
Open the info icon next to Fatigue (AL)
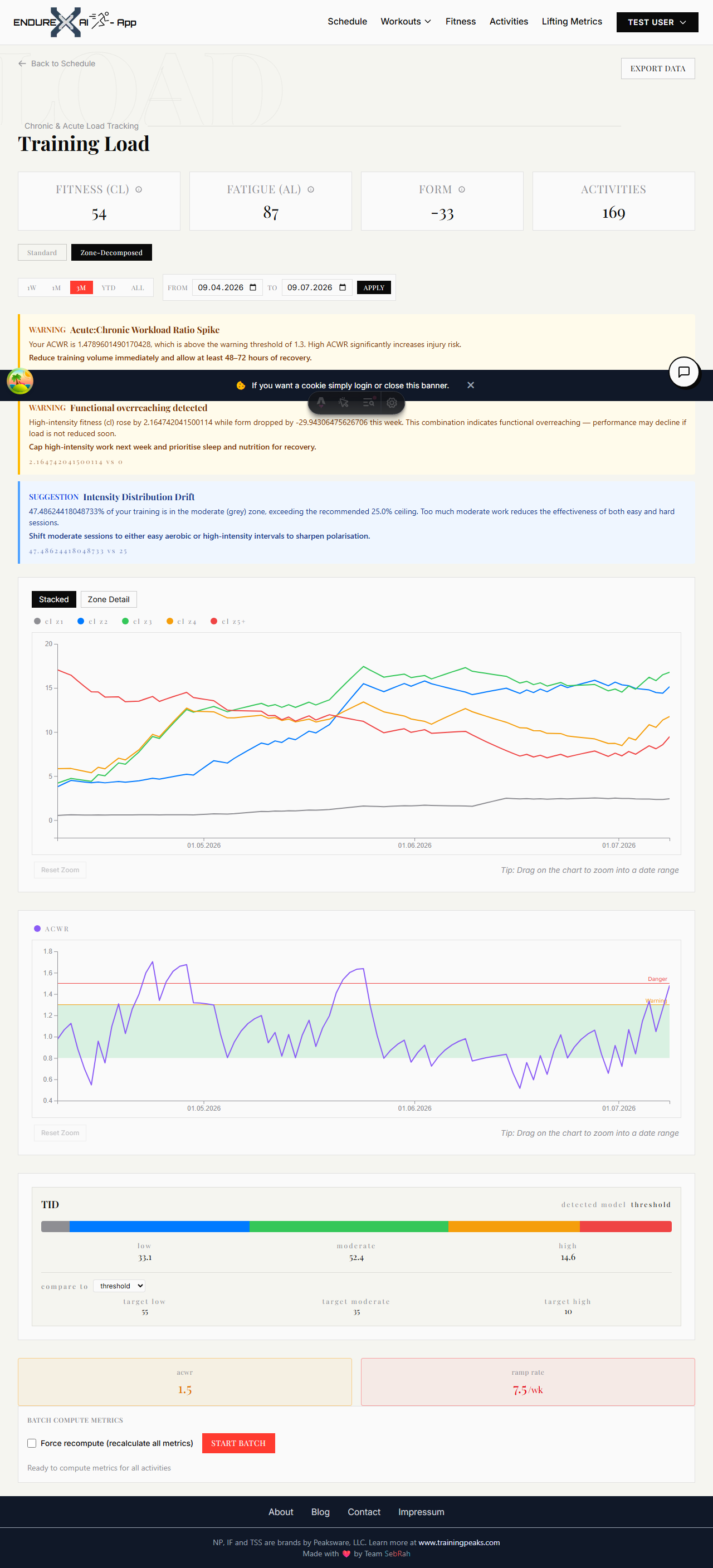310,189
